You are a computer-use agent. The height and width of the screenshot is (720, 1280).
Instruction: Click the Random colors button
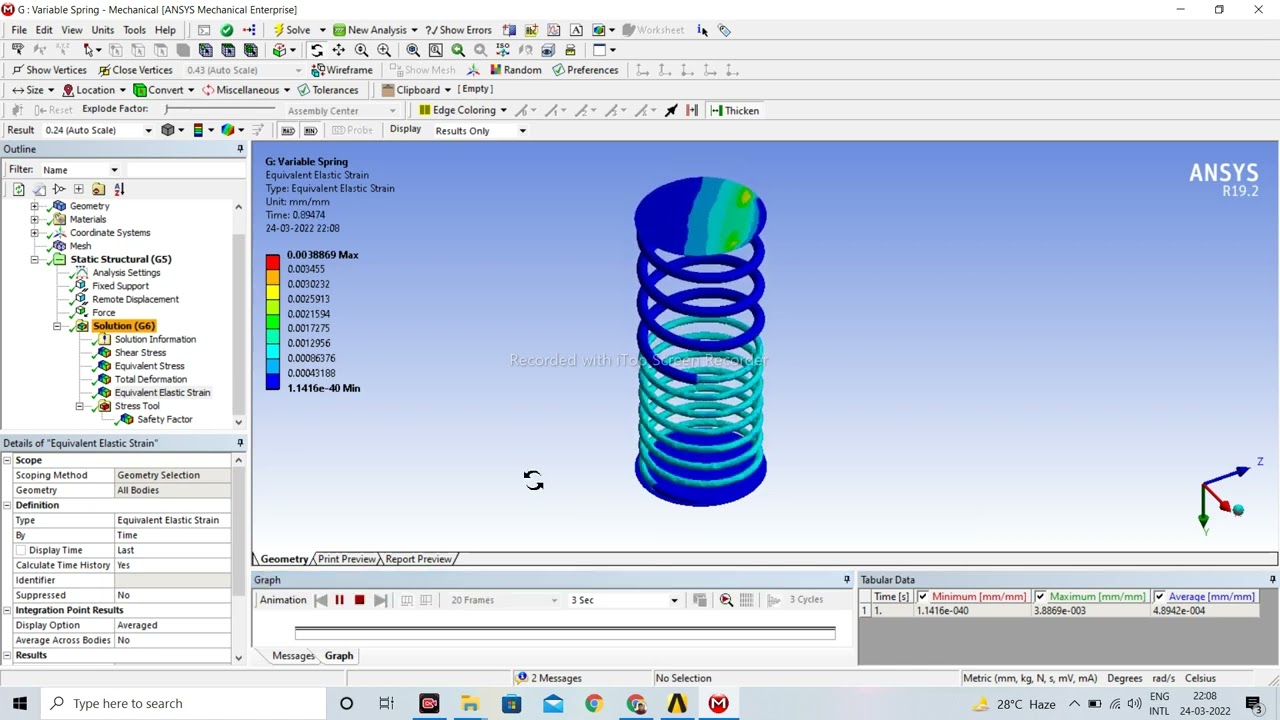click(515, 70)
